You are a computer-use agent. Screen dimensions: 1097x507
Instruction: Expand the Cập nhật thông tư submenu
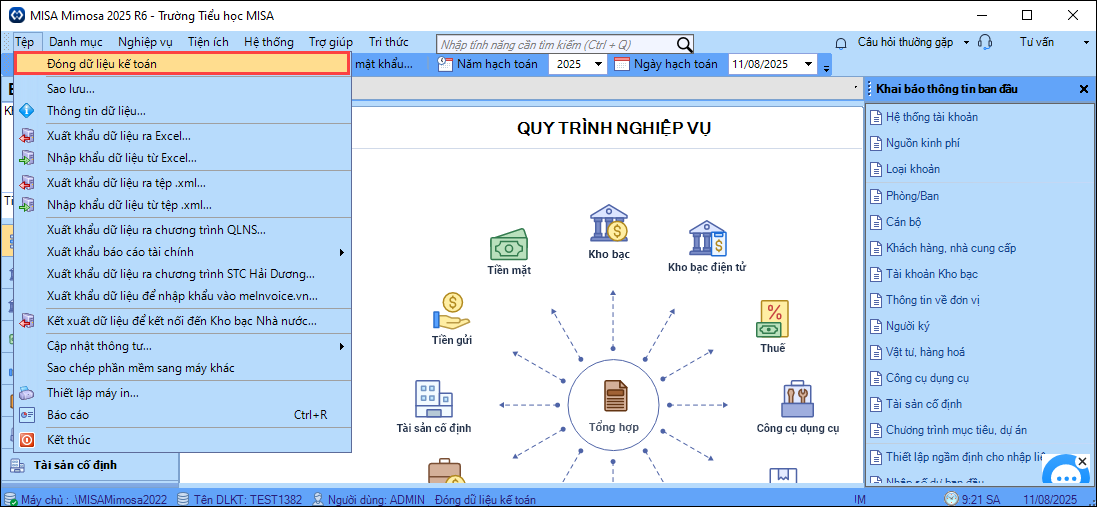[x=341, y=345]
